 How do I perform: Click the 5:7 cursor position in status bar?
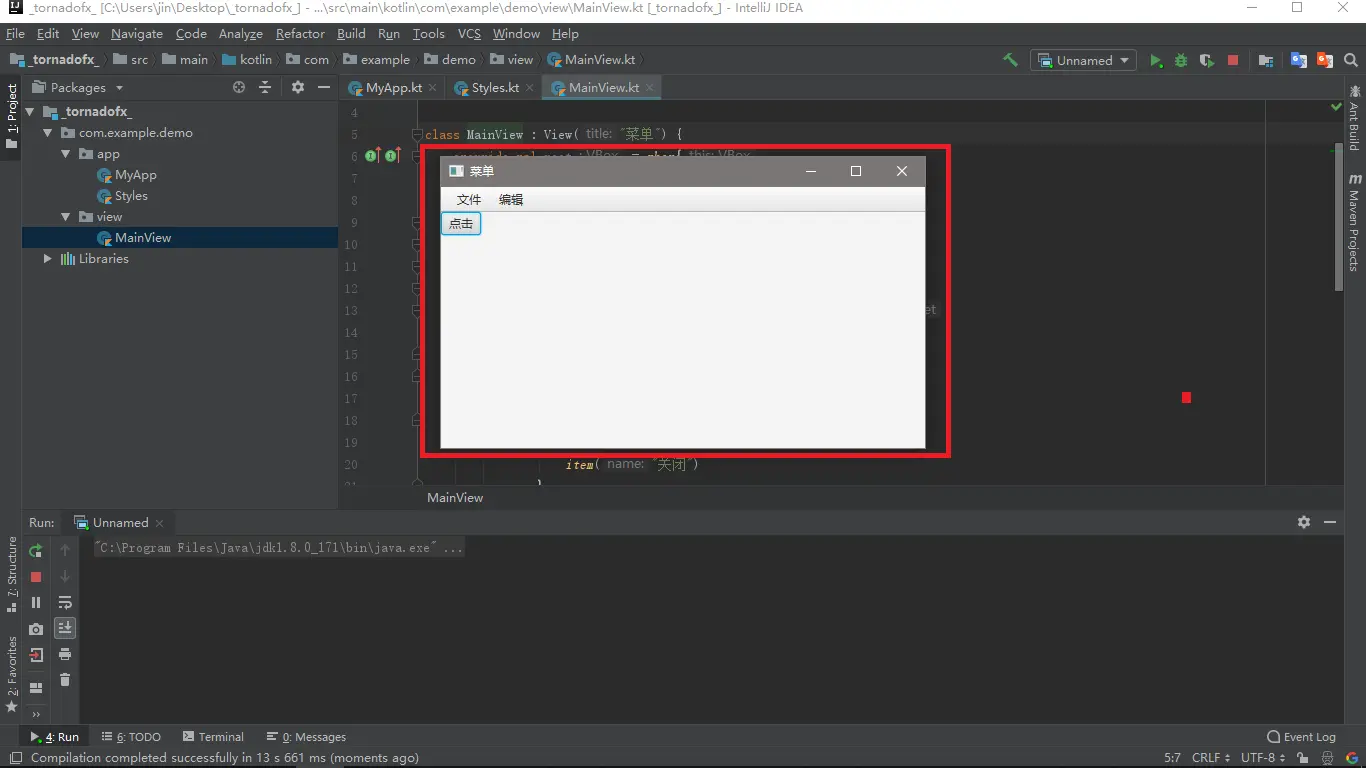[1173, 758]
